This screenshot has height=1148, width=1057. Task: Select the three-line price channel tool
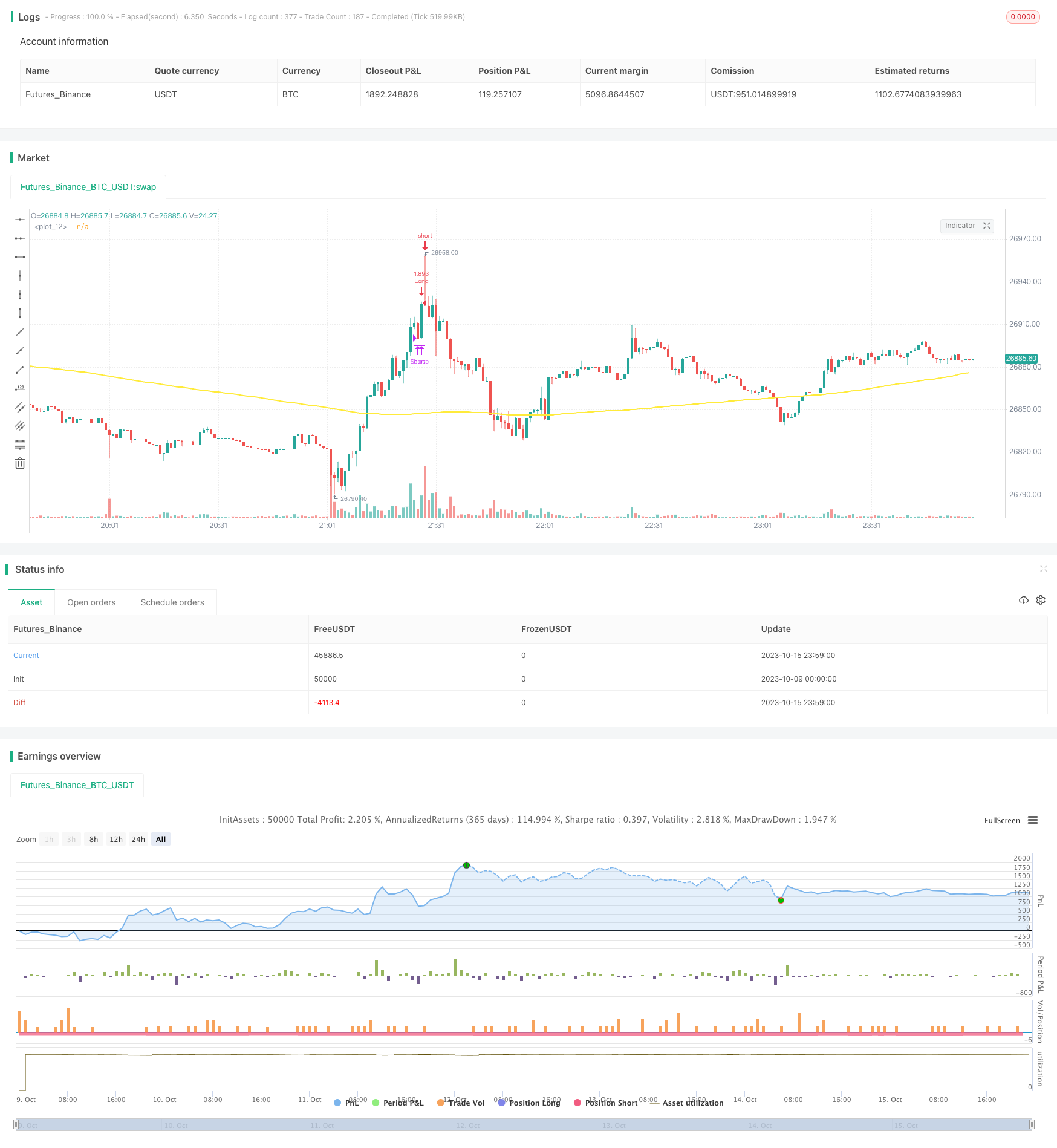click(x=20, y=426)
